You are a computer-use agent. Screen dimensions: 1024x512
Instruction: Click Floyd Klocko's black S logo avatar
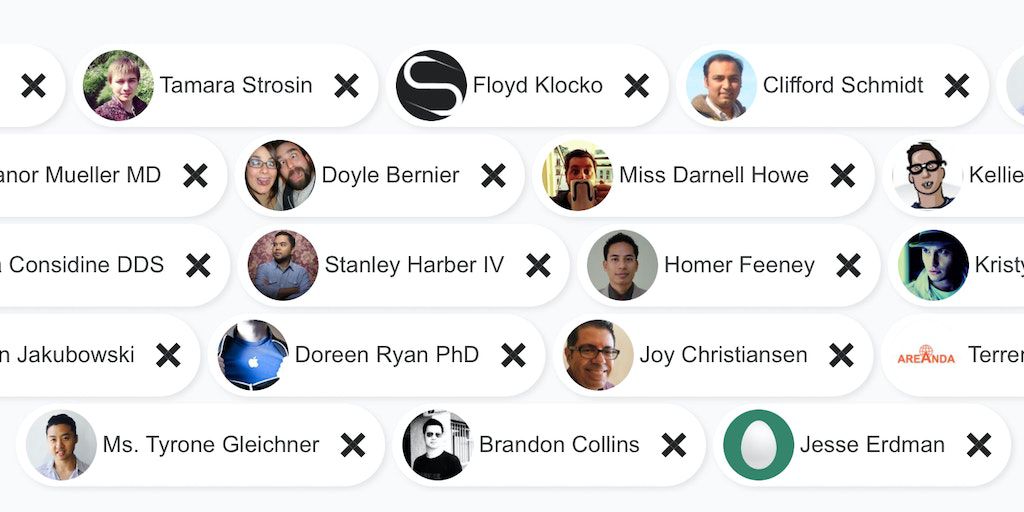coord(431,86)
